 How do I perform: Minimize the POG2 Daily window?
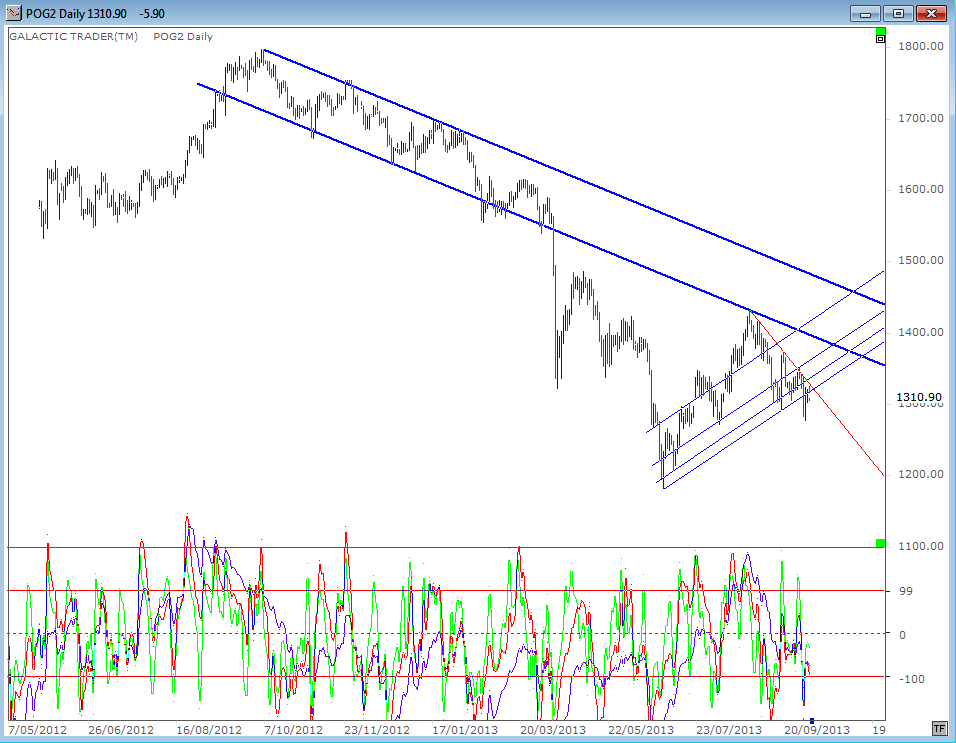865,13
